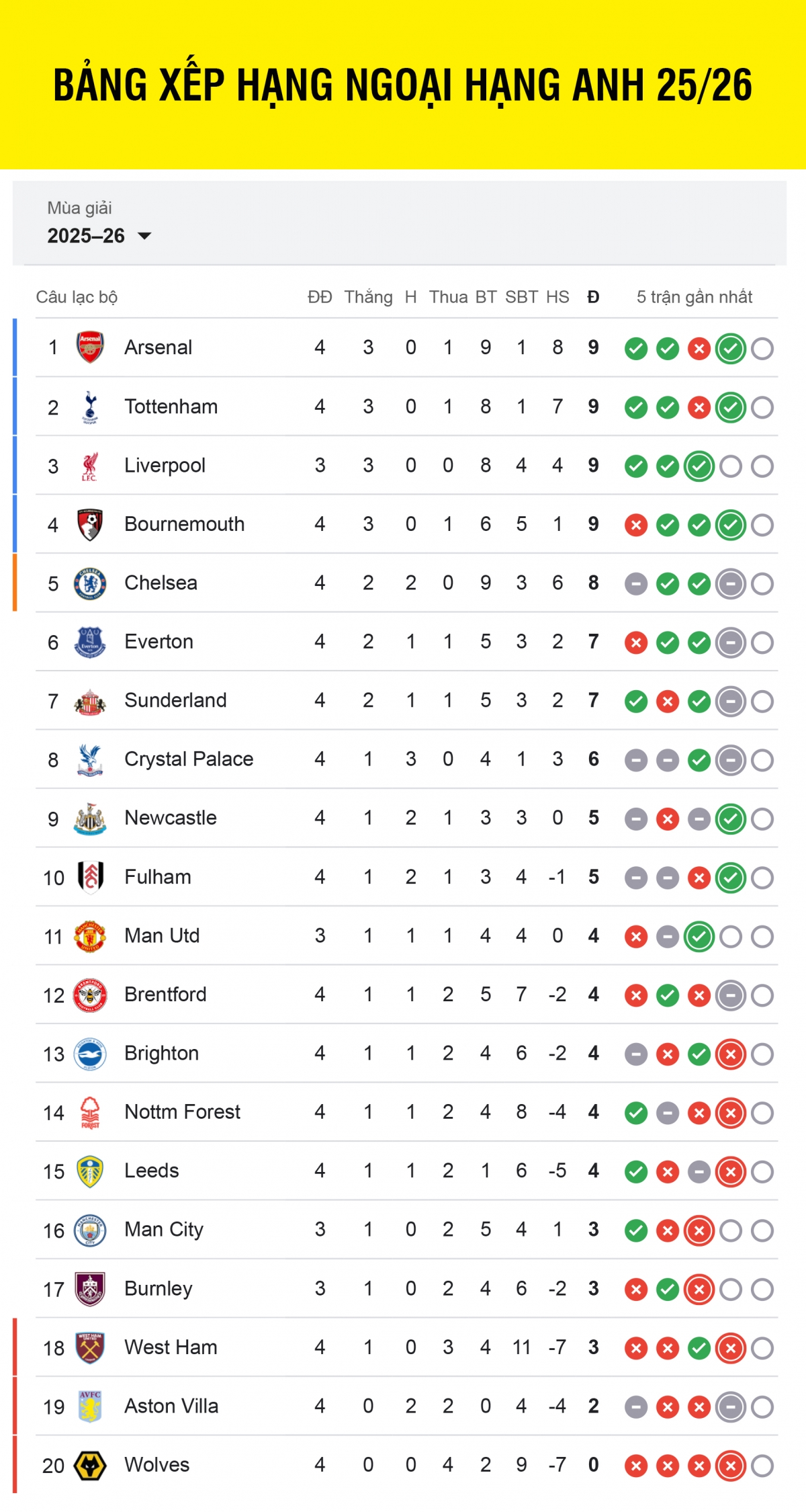Select the 2025–26 season selector
Screen dimensions: 806x1512
[x=86, y=236]
